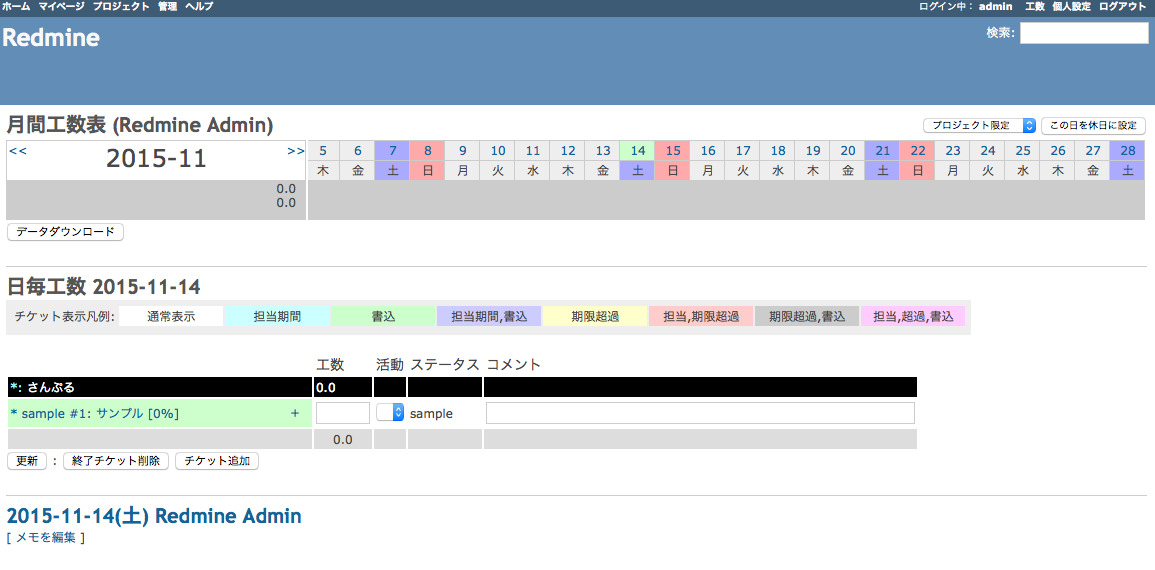Click the 更新 button
Viewport: 1155px width, 570px height.
[x=27, y=462]
